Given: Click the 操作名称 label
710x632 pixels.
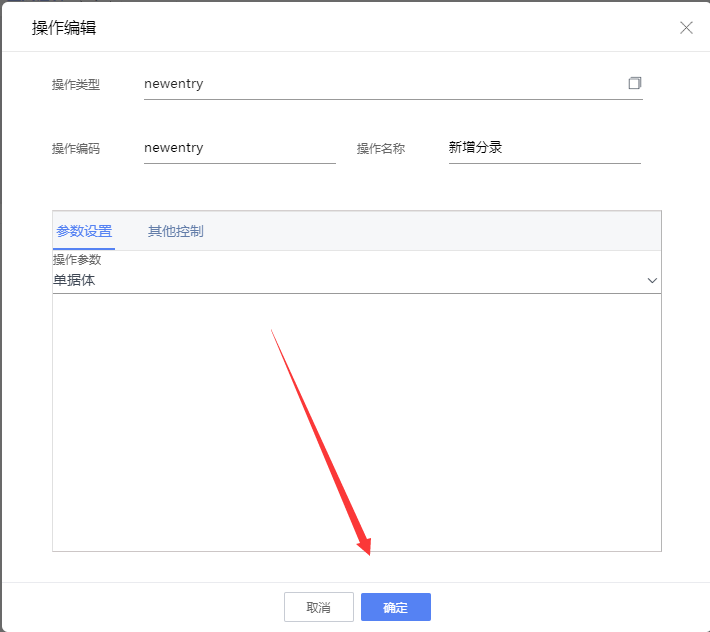Looking at the screenshot, I should point(381,148).
